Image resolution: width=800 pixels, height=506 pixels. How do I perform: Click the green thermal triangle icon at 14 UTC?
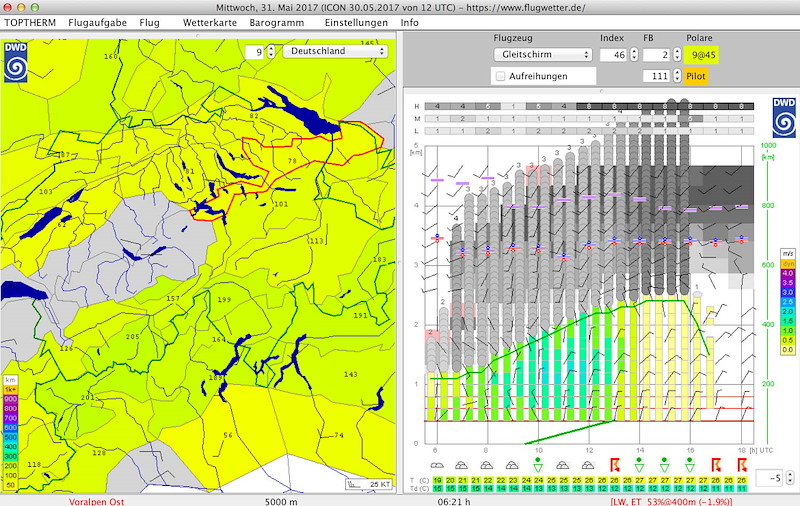coord(639,465)
